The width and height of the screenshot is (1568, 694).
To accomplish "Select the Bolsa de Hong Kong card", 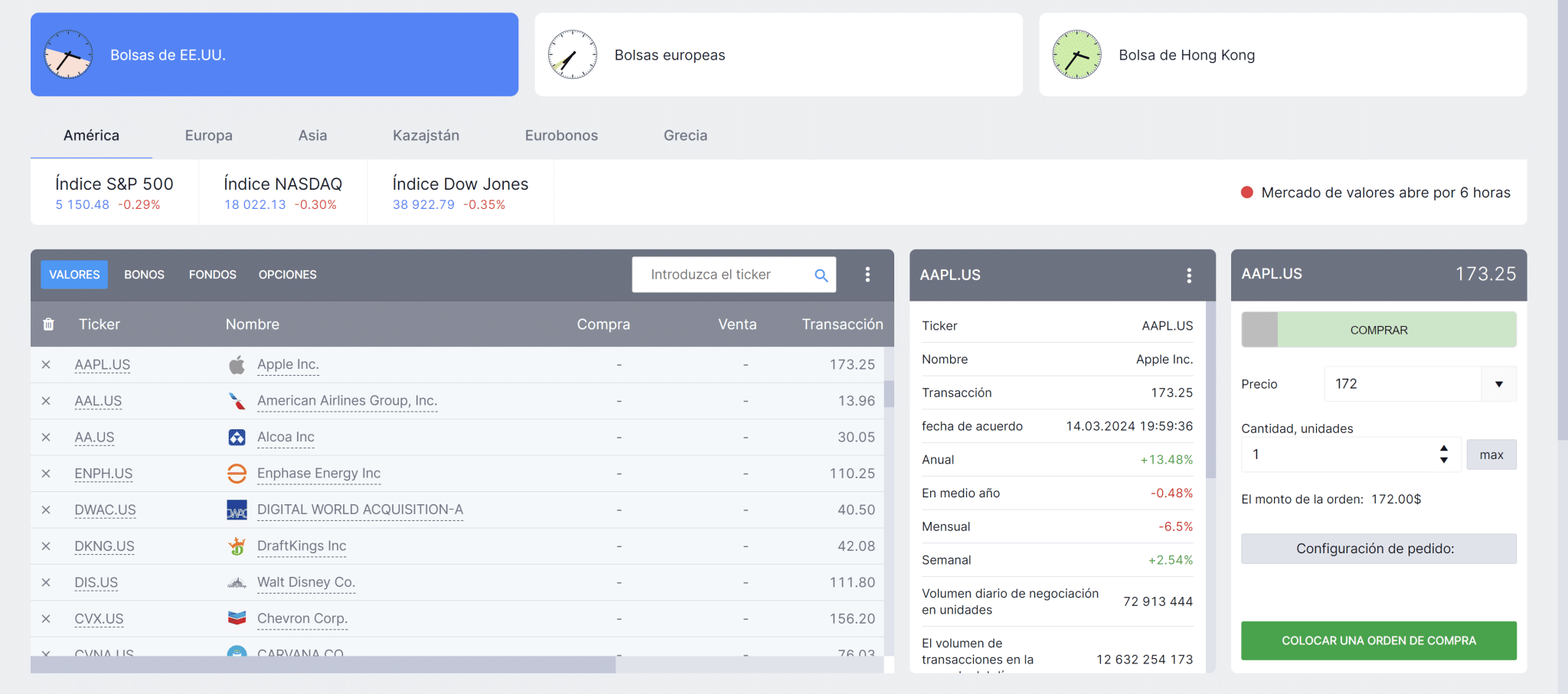I will 1283,54.
